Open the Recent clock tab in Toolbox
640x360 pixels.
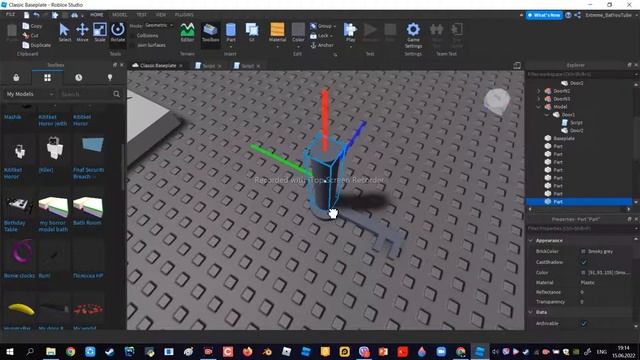[x=79, y=78]
